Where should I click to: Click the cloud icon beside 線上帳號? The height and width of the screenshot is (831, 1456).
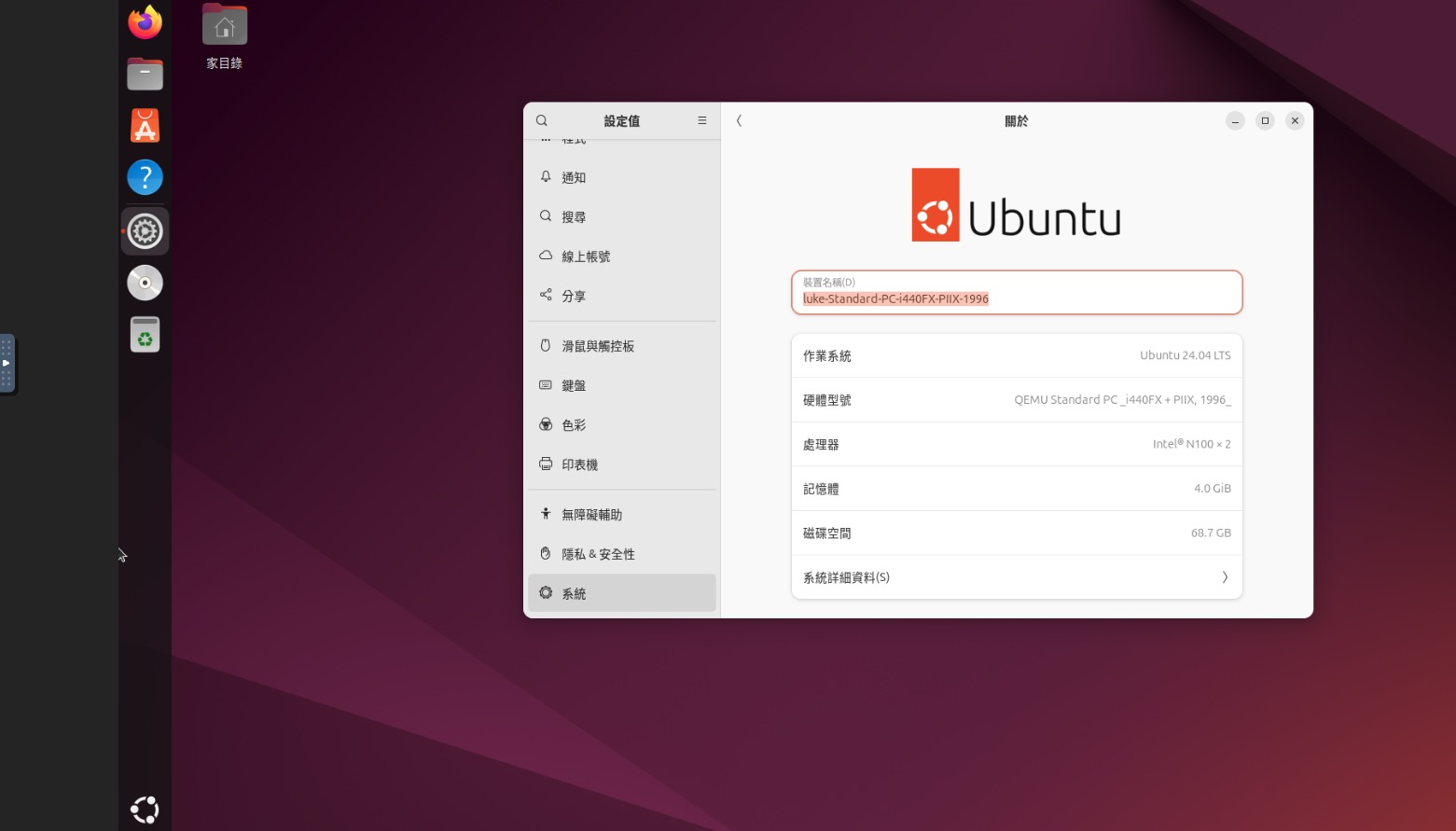click(x=546, y=255)
